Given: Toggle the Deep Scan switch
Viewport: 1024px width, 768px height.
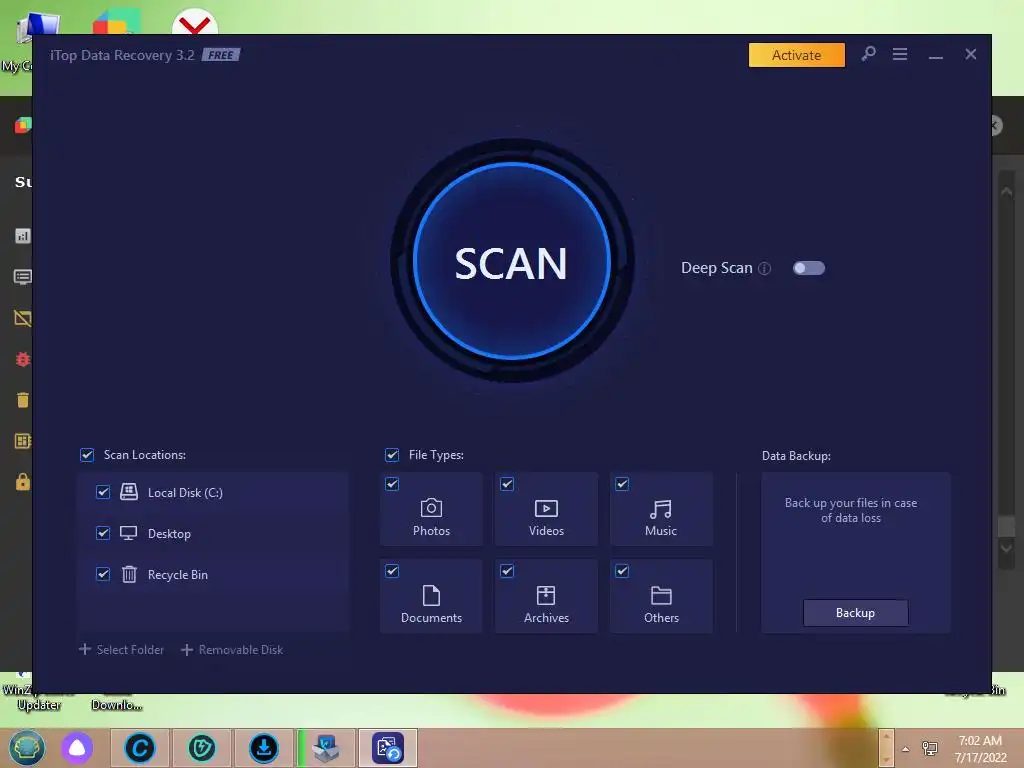Looking at the screenshot, I should 808,268.
